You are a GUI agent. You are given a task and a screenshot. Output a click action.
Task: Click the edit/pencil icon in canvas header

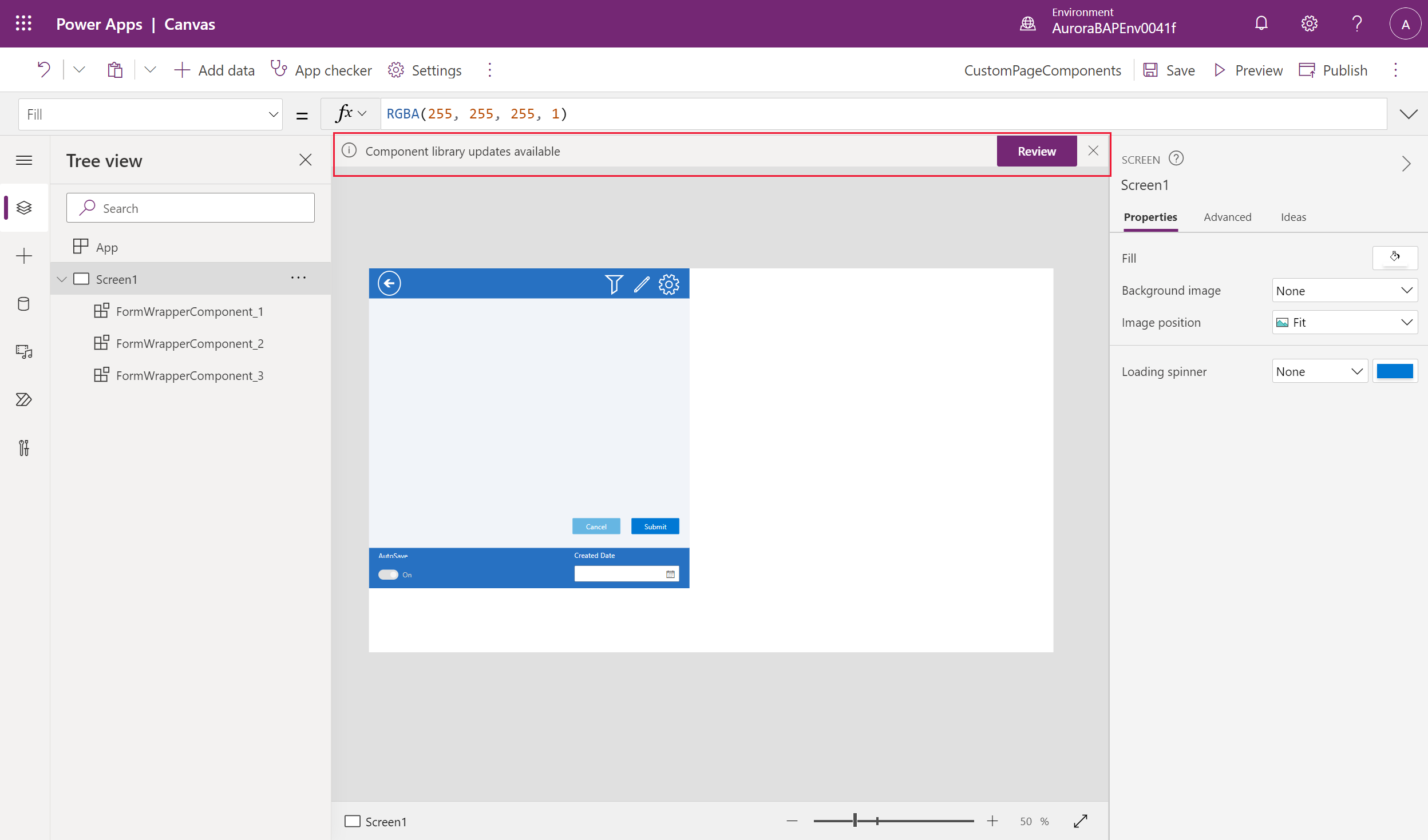641,284
